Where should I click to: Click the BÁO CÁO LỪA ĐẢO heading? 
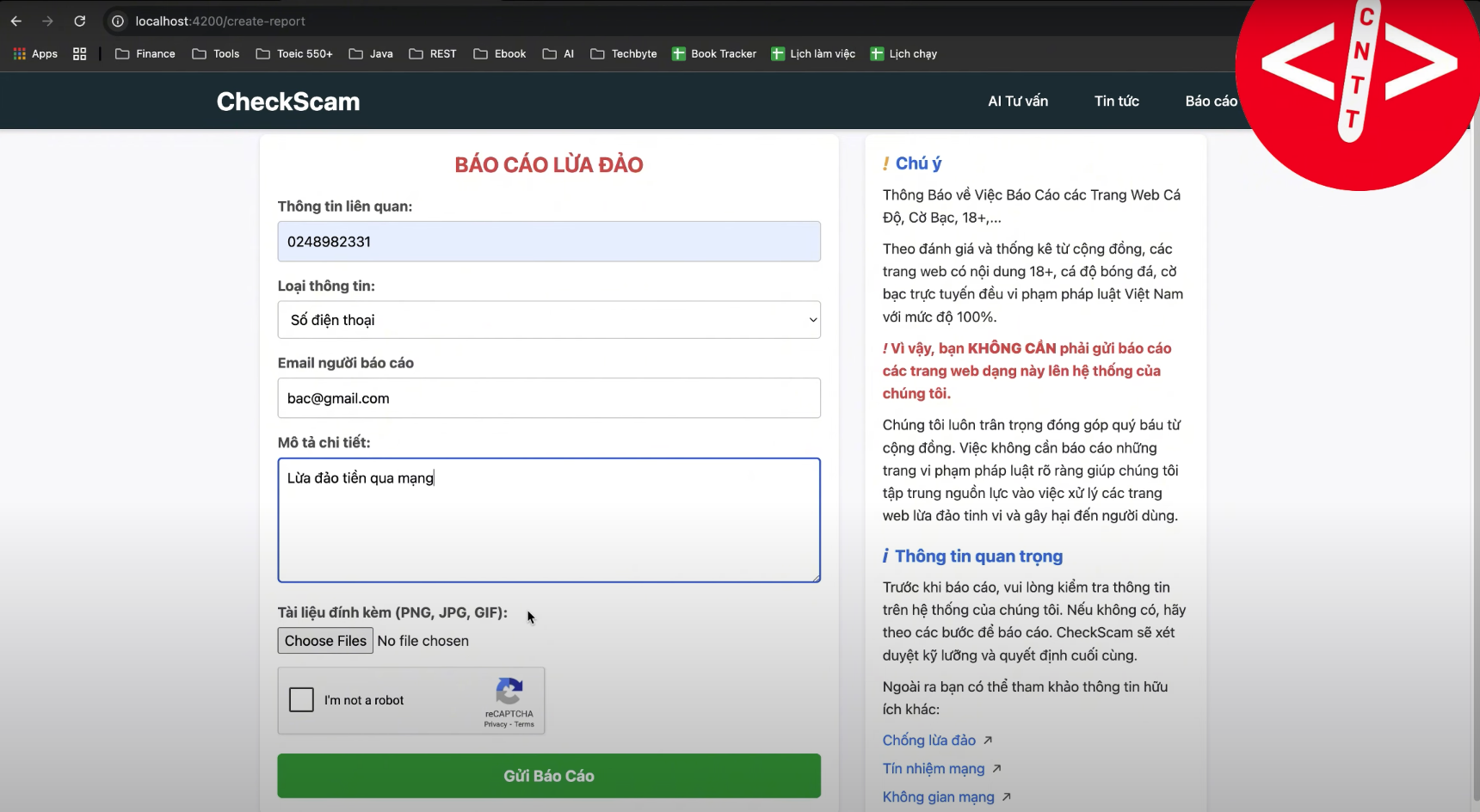549,165
